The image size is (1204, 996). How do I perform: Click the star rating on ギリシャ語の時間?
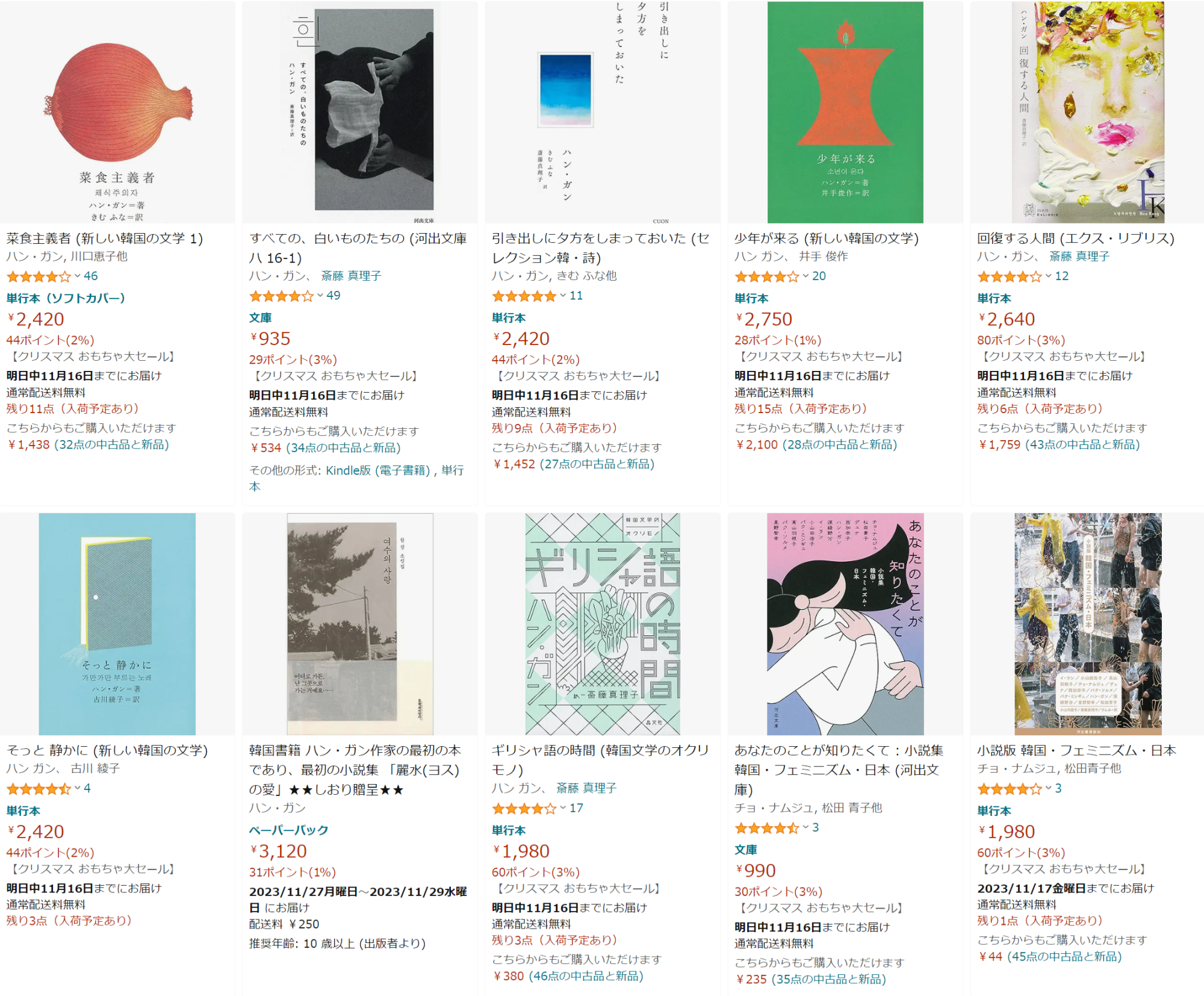coord(524,809)
